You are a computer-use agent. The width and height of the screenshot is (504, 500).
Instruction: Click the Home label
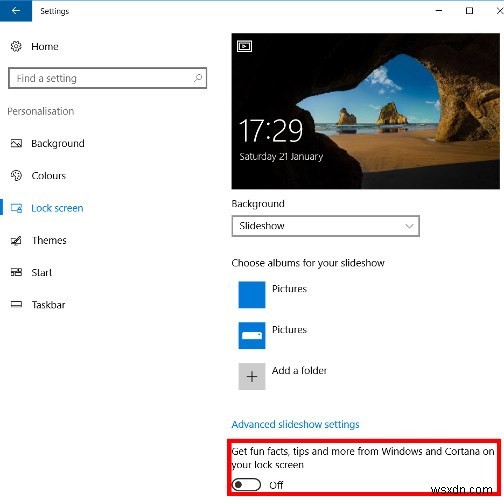pos(45,46)
